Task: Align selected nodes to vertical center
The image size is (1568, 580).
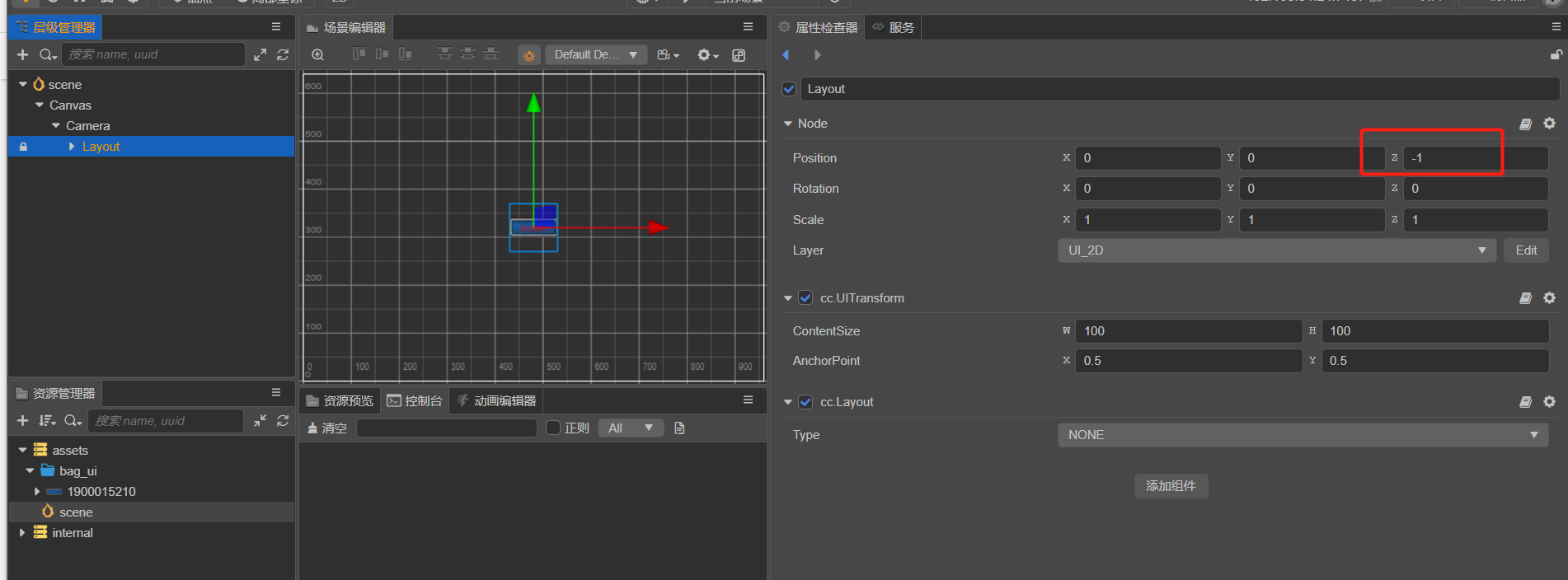Action: 382,54
